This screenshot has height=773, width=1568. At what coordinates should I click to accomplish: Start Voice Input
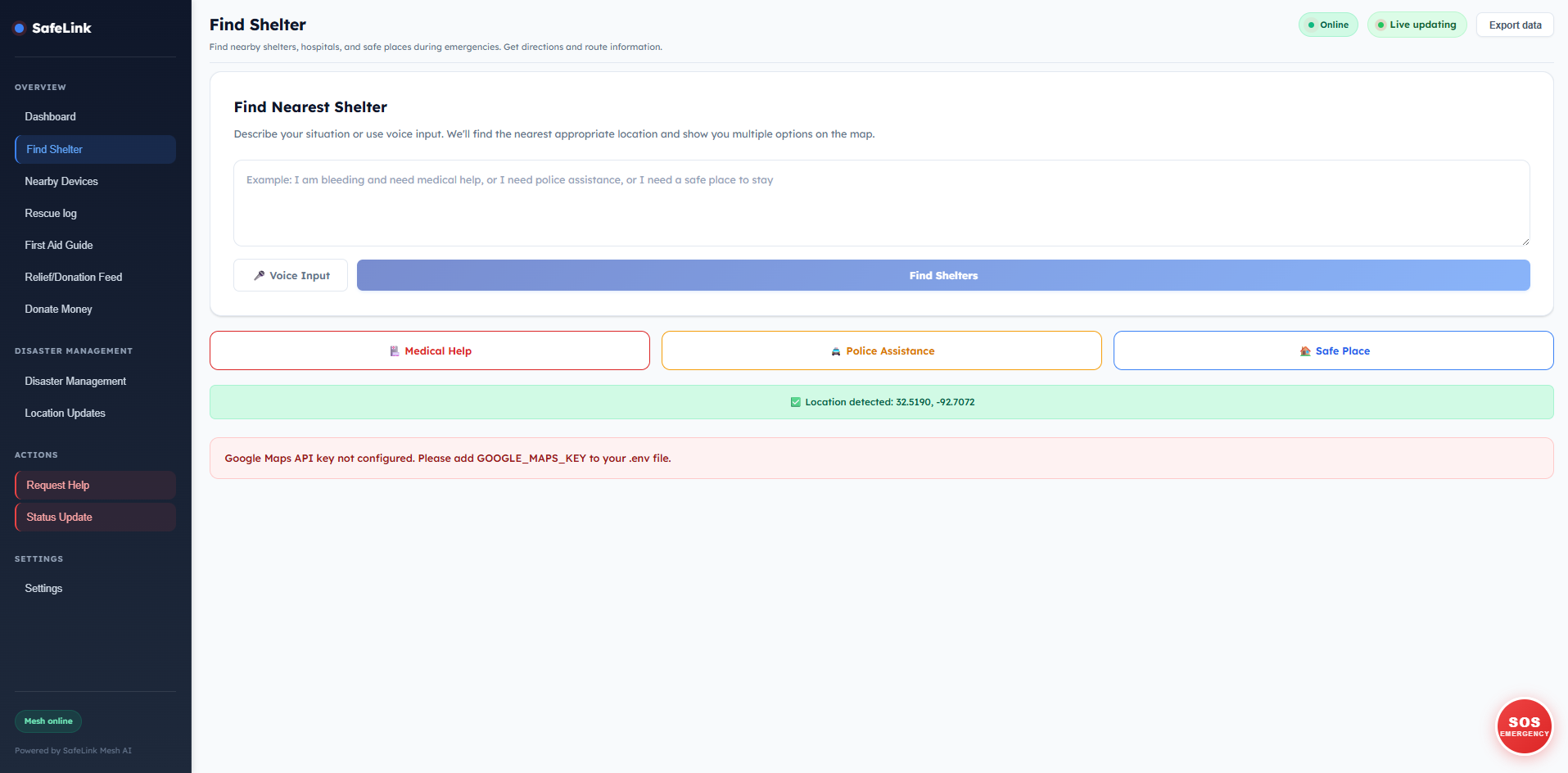tap(291, 275)
